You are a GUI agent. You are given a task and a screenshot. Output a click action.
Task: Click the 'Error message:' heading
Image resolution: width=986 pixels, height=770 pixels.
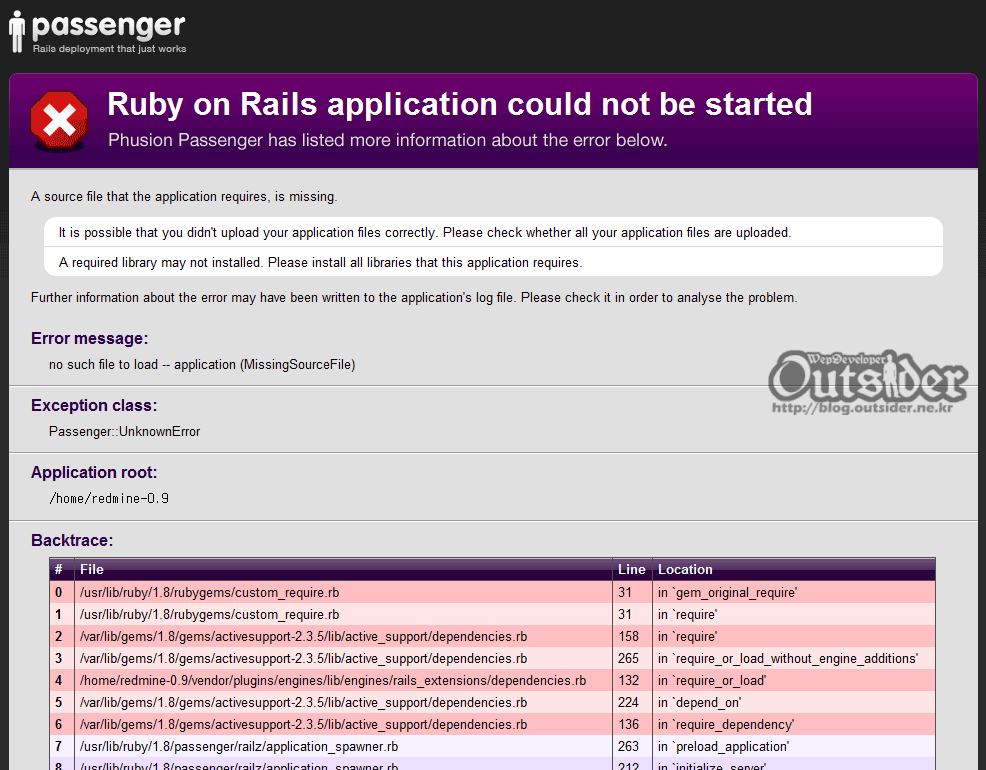point(89,338)
